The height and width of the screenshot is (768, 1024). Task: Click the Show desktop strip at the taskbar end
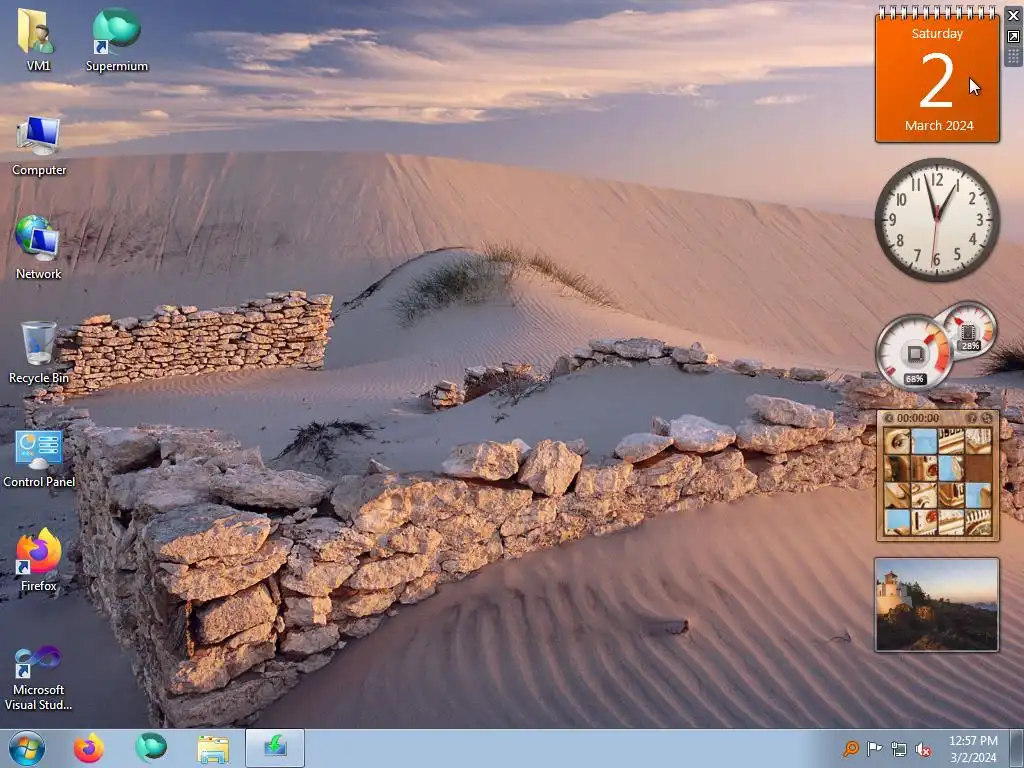[1017, 748]
